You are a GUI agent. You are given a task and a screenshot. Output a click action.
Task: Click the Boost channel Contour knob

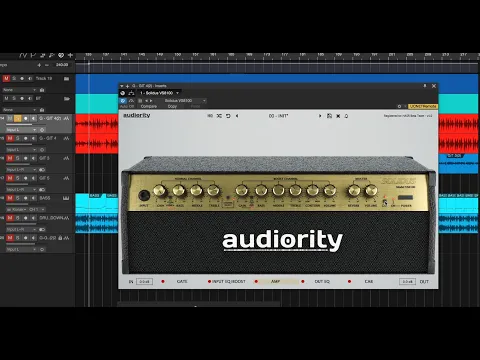click(312, 191)
